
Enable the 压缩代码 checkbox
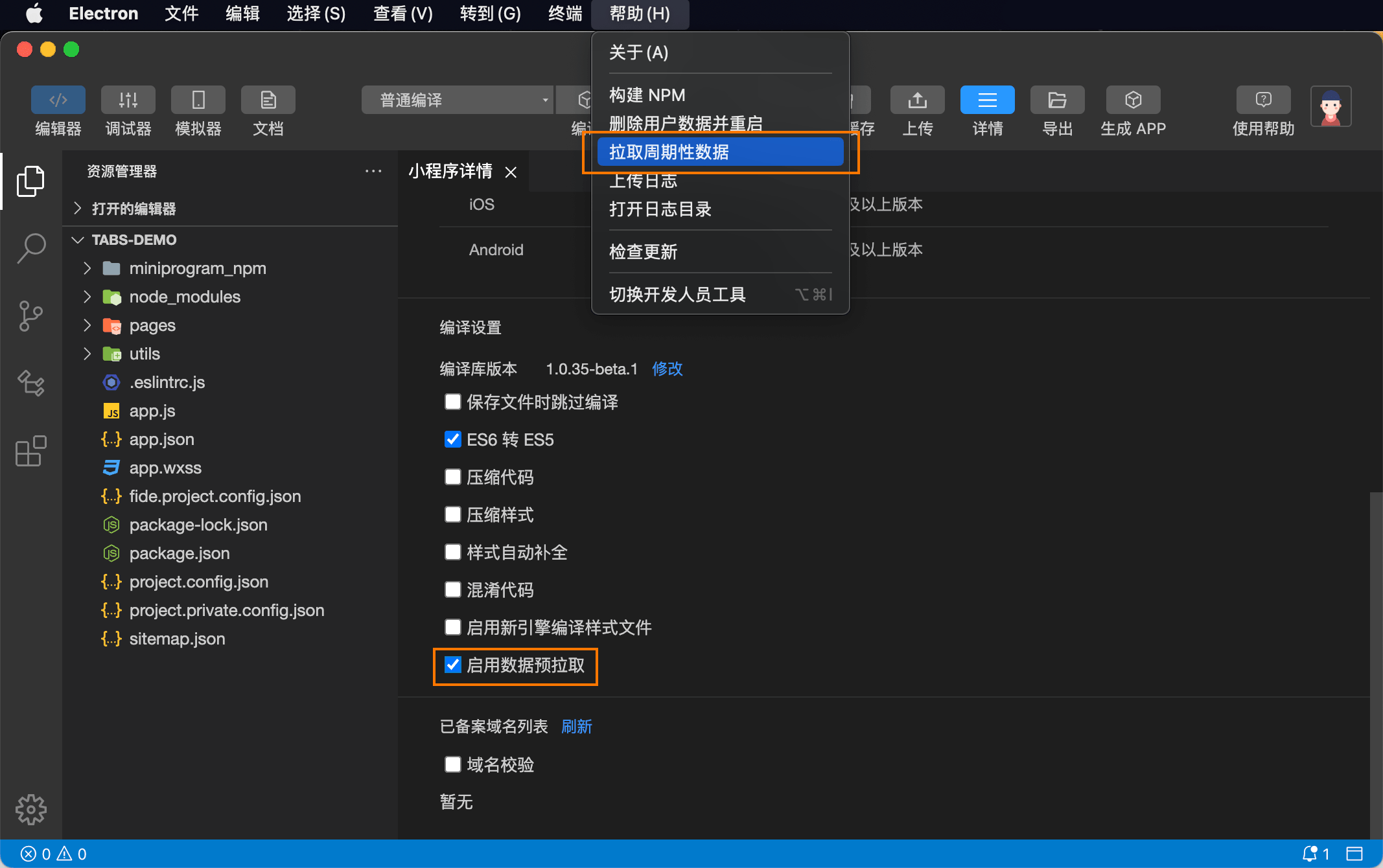tap(453, 477)
